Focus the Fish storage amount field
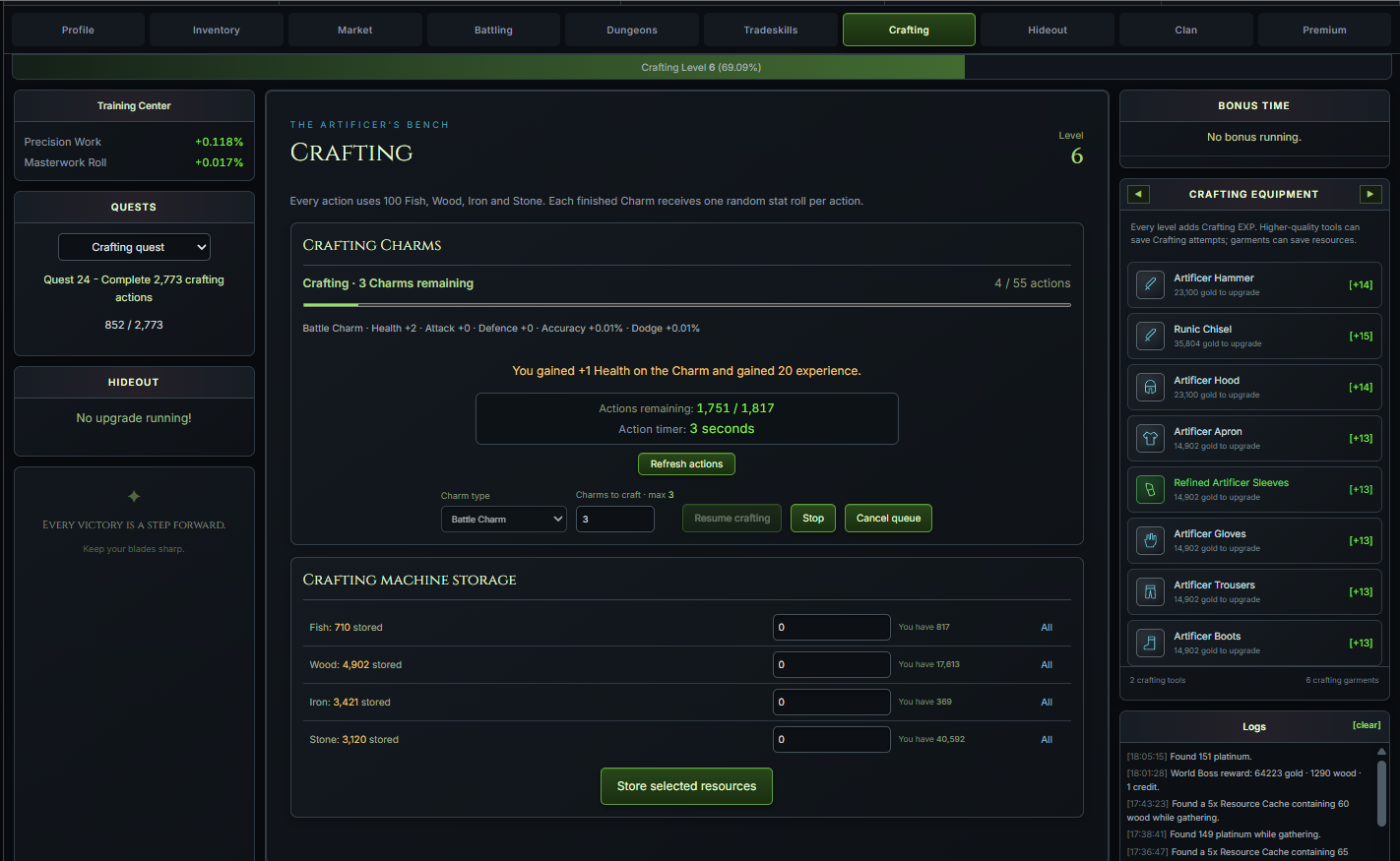 click(x=832, y=627)
